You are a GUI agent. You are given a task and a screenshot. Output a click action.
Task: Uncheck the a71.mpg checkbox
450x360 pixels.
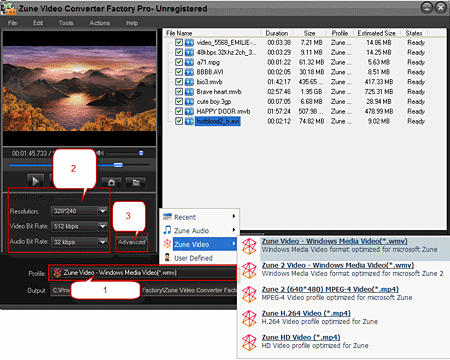click(179, 62)
